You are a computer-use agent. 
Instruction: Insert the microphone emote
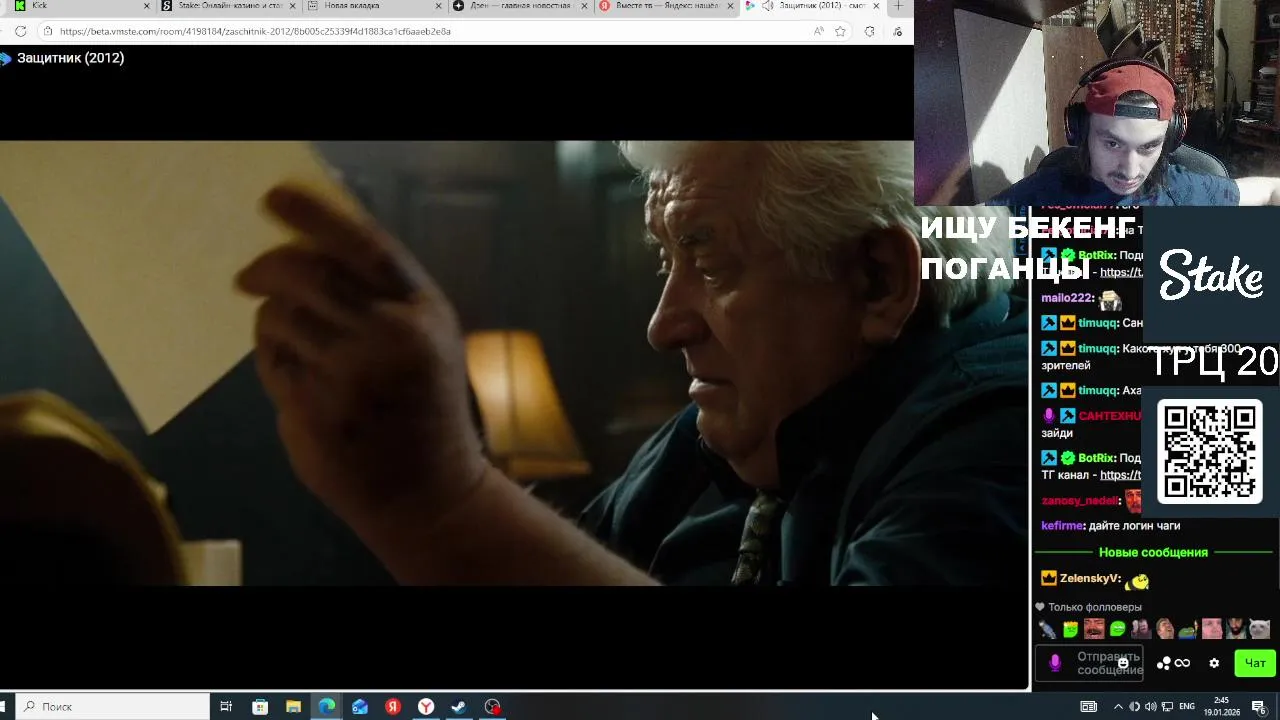click(x=1047, y=629)
